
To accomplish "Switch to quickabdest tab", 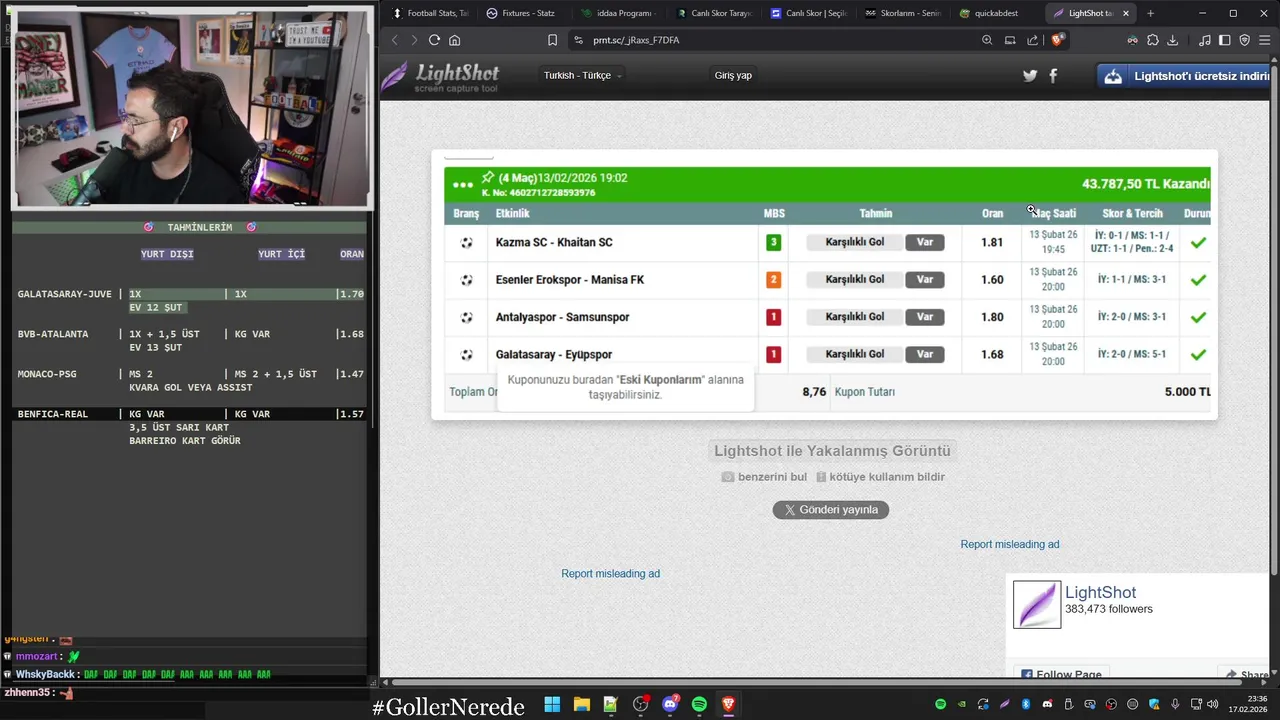I will click(995, 13).
